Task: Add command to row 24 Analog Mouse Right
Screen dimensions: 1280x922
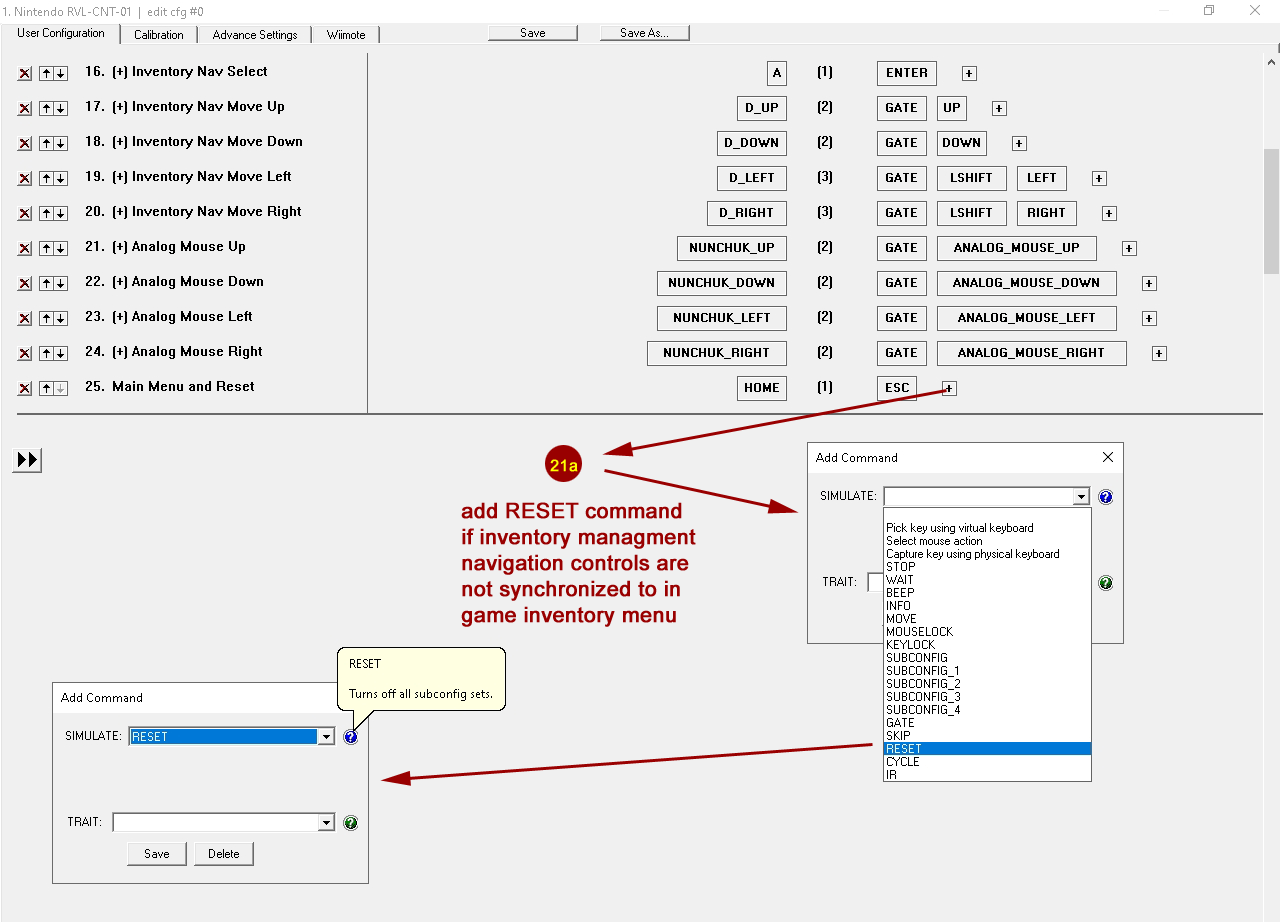Action: click(1159, 353)
